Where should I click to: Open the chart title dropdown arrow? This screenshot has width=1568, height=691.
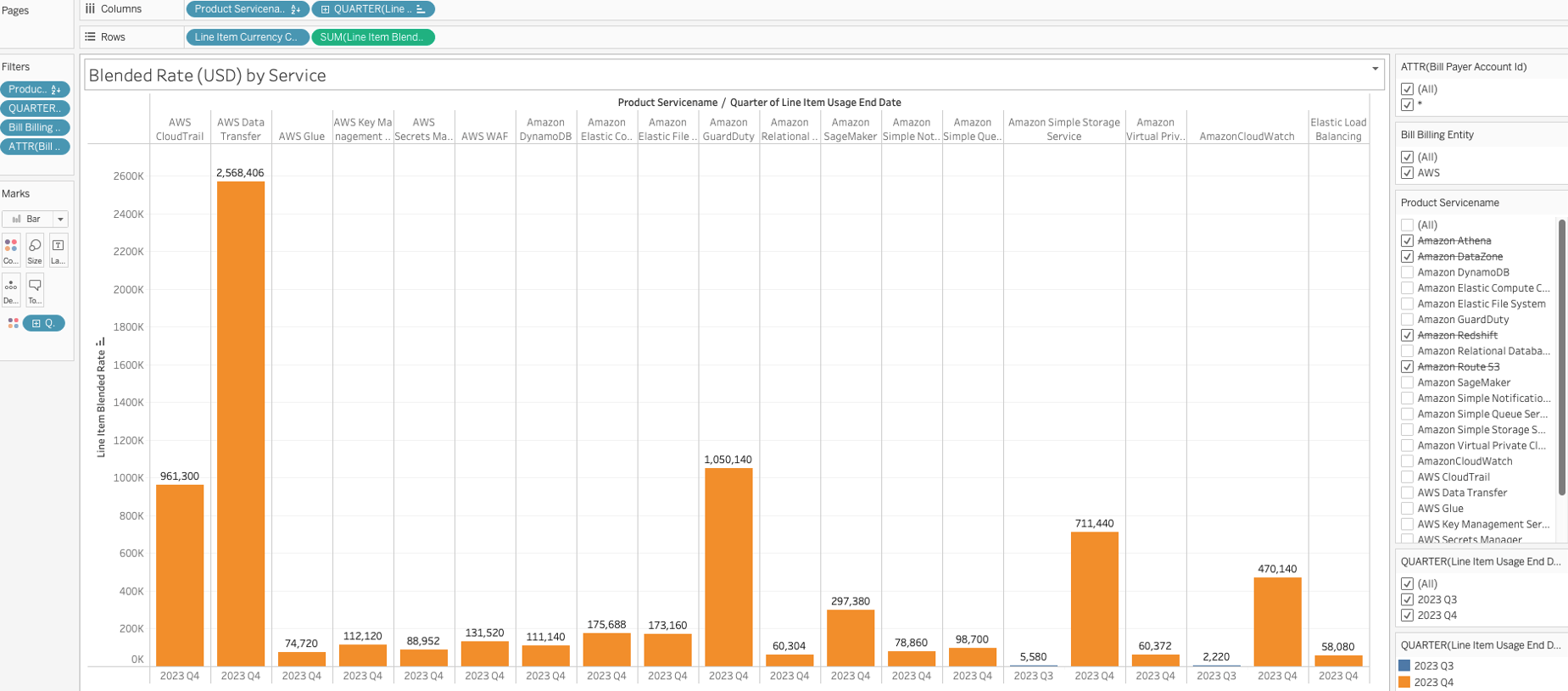tap(1375, 69)
